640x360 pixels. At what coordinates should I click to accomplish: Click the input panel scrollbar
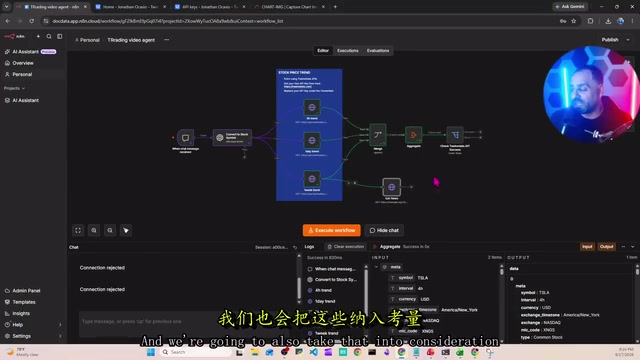pos(502,271)
